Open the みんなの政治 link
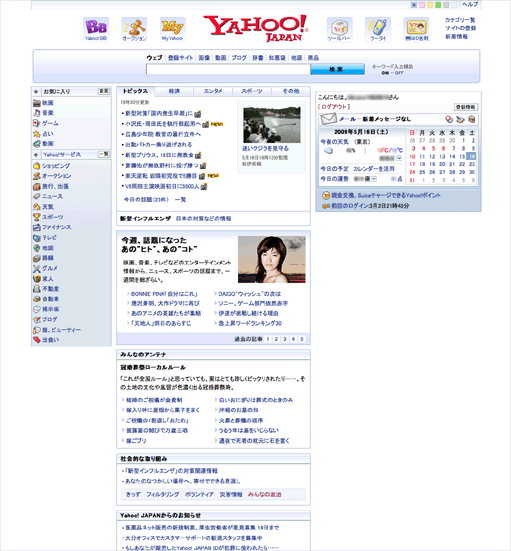Viewport: 511px width, 551px height. point(264,494)
